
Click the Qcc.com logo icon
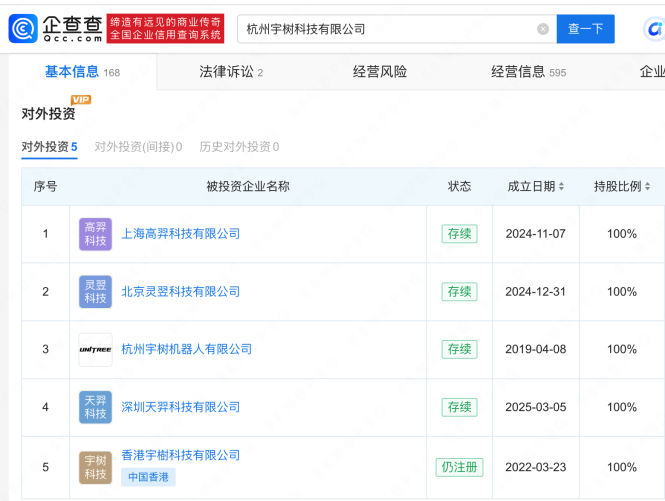[x=24, y=28]
